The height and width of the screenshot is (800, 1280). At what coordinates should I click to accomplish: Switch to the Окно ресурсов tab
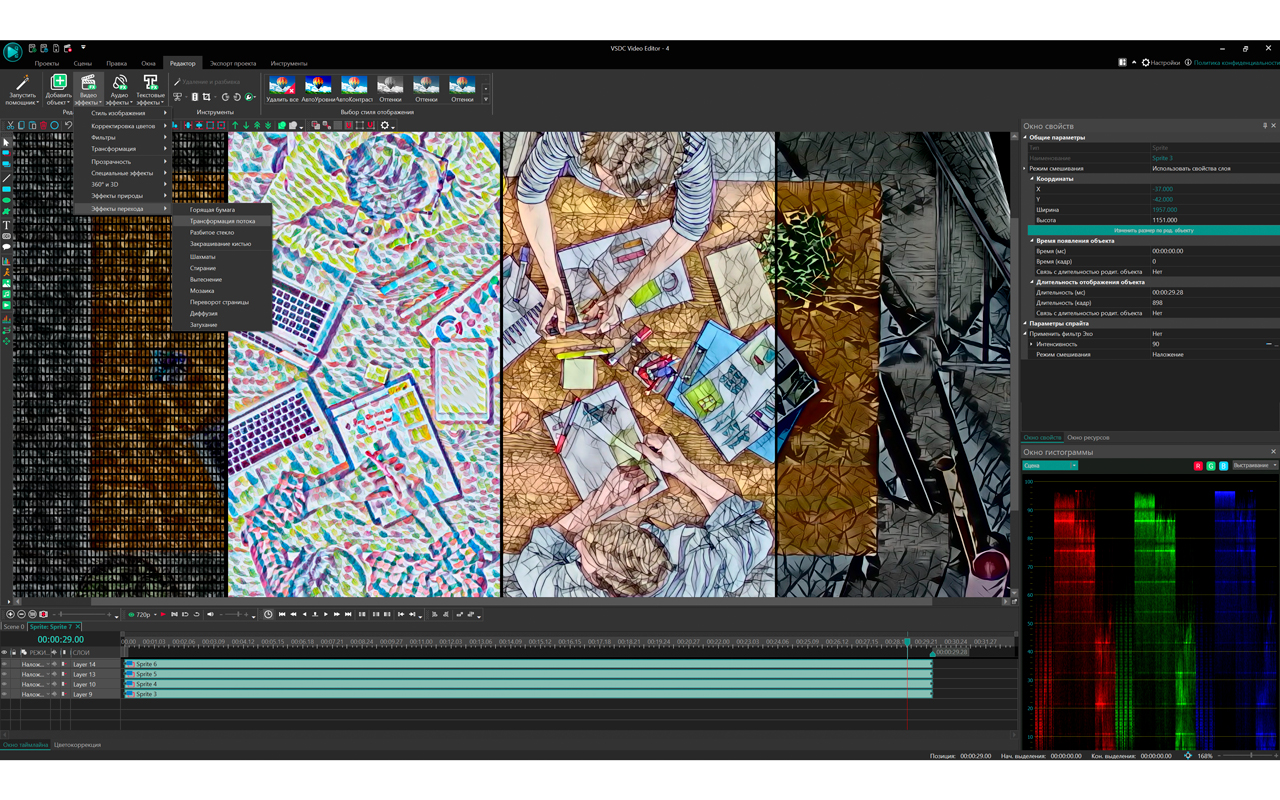click(x=1088, y=438)
